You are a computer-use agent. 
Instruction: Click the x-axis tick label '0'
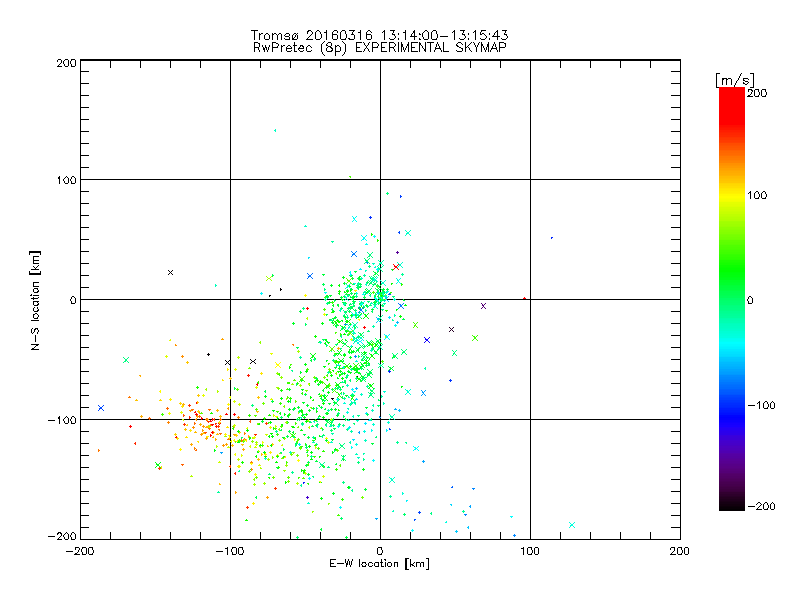pyautogui.click(x=380, y=551)
